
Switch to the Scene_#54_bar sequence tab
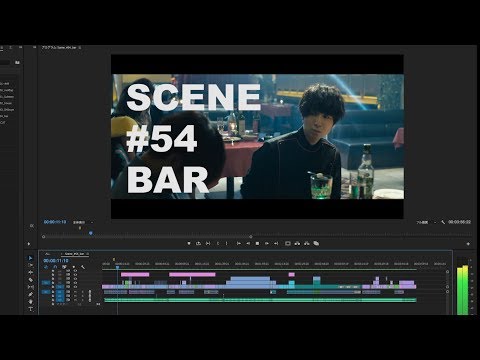point(74,254)
